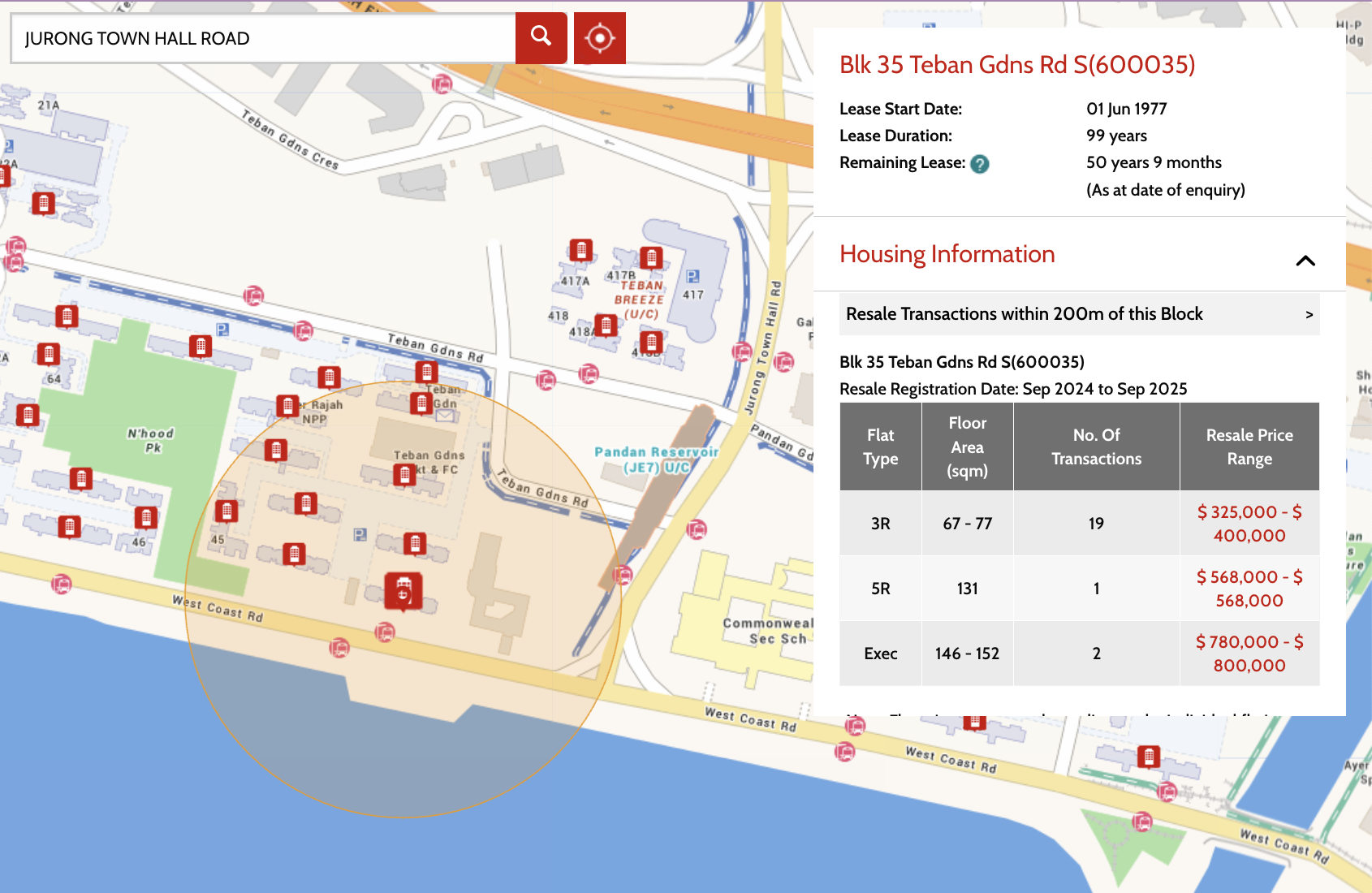This screenshot has height=893, width=1372.
Task: Click the Flat Type column header
Action: (x=880, y=446)
